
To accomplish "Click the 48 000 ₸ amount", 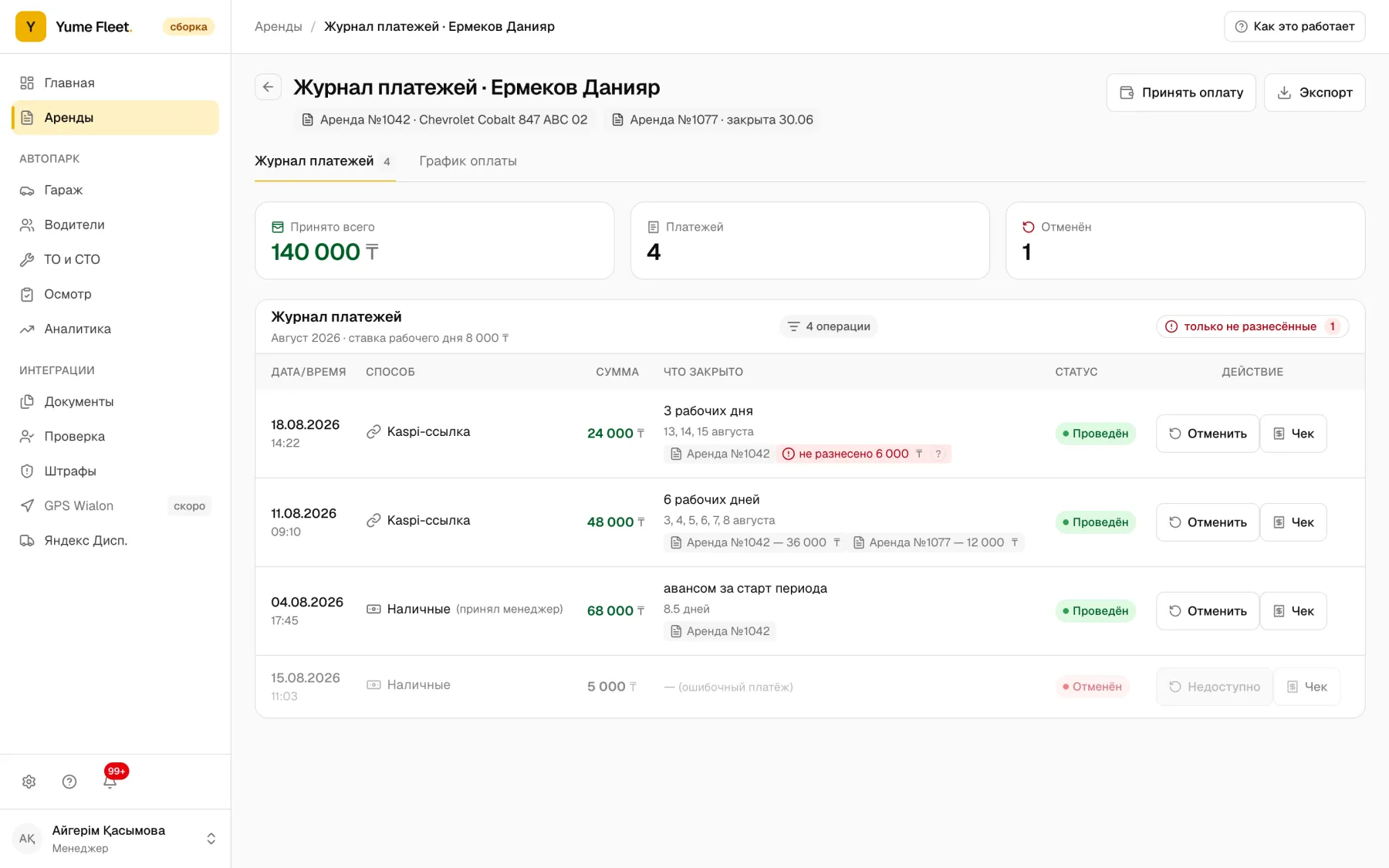I will 616,522.
